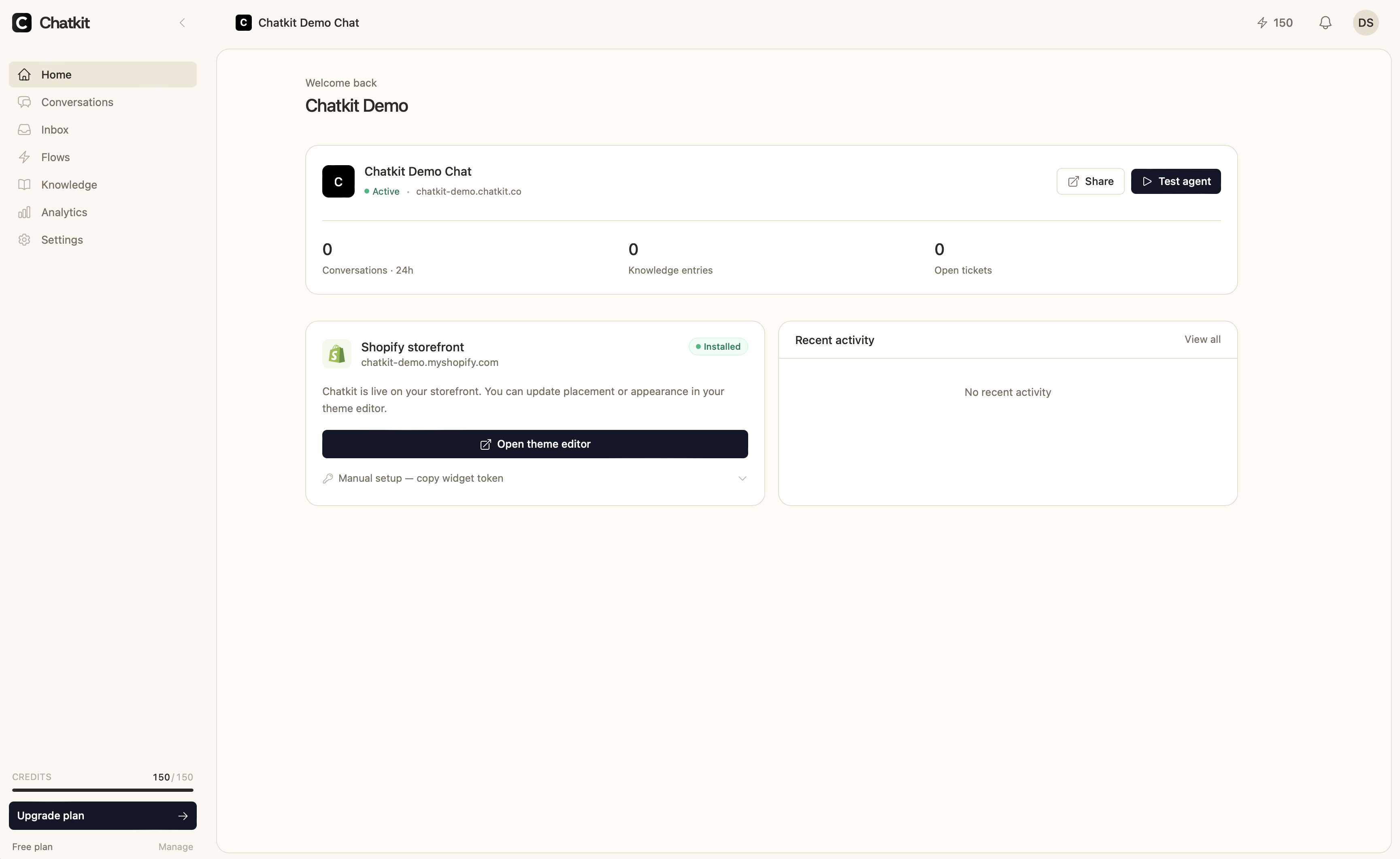Open the Flows section
The width and height of the screenshot is (1400, 859).
pos(103,157)
